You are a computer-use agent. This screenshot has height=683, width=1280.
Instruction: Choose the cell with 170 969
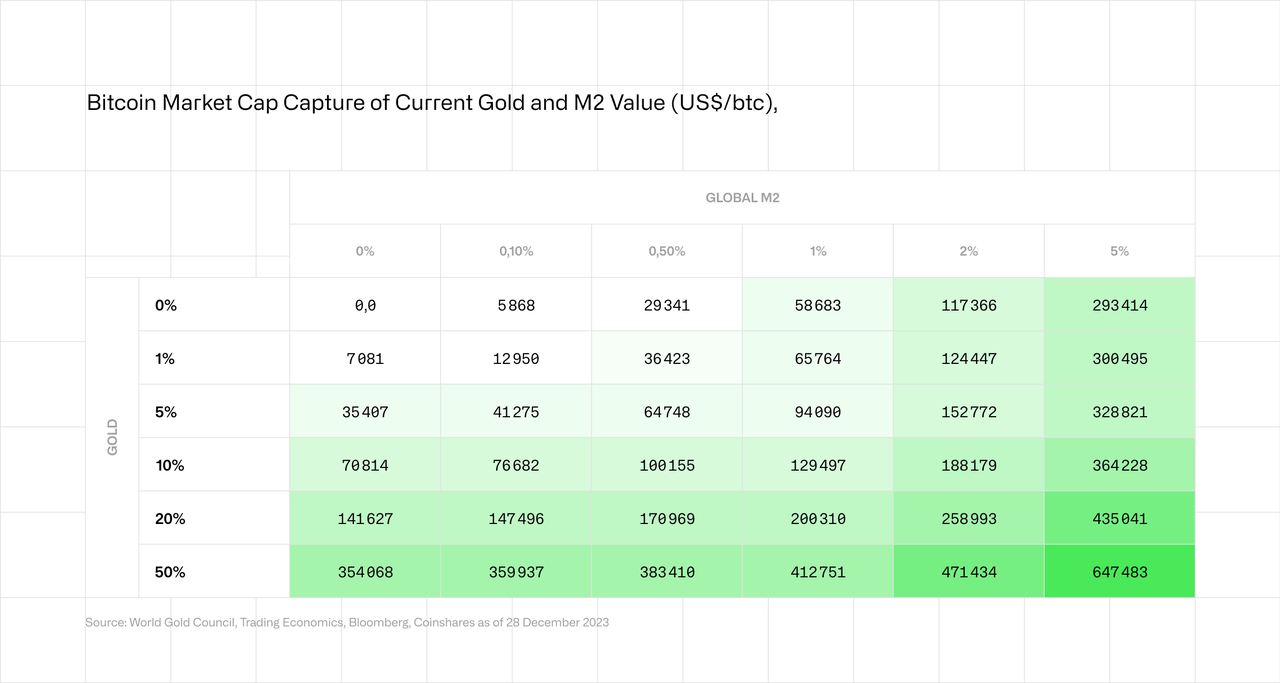667,518
